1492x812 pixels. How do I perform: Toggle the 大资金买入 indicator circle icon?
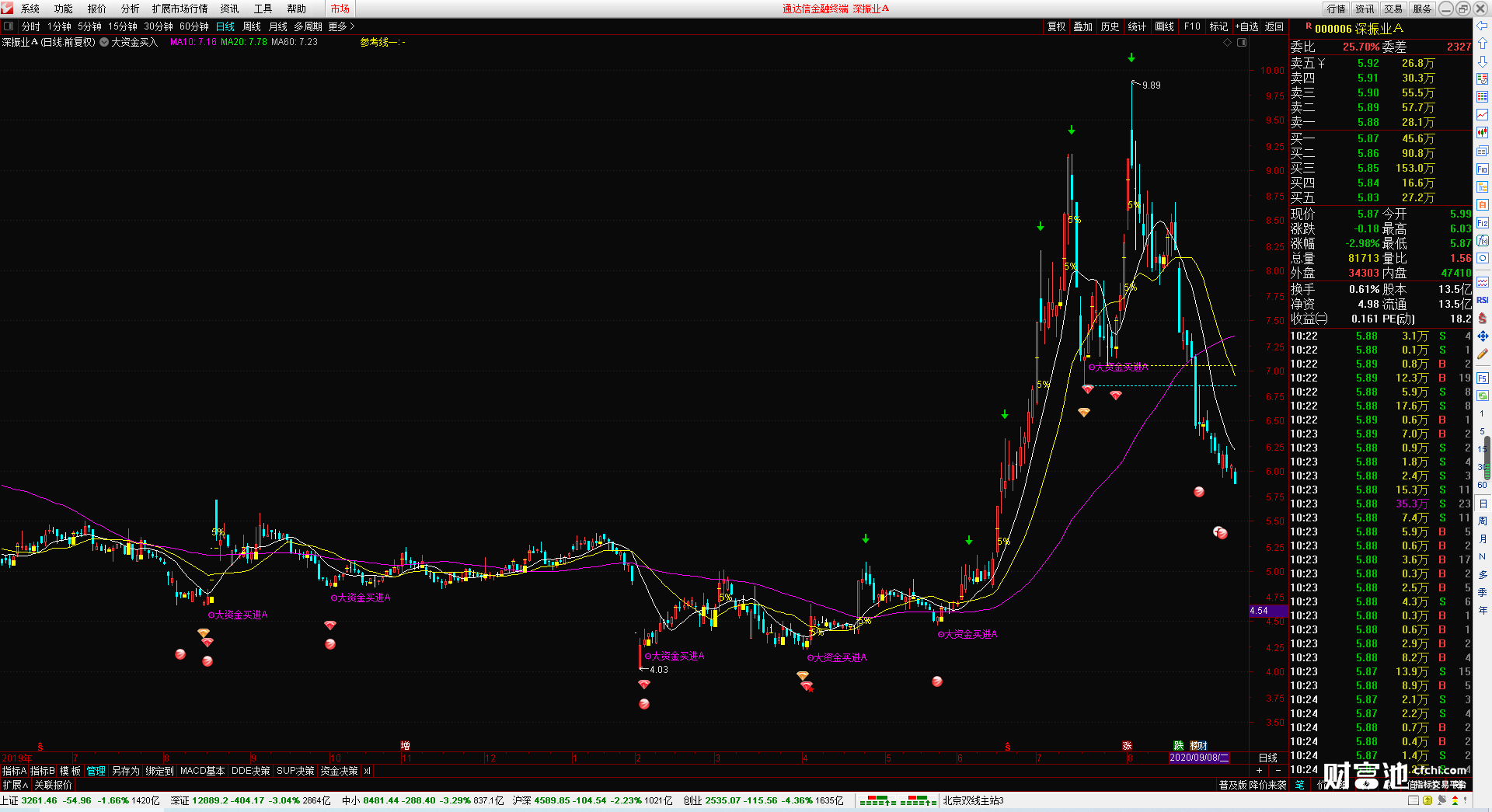click(104, 42)
